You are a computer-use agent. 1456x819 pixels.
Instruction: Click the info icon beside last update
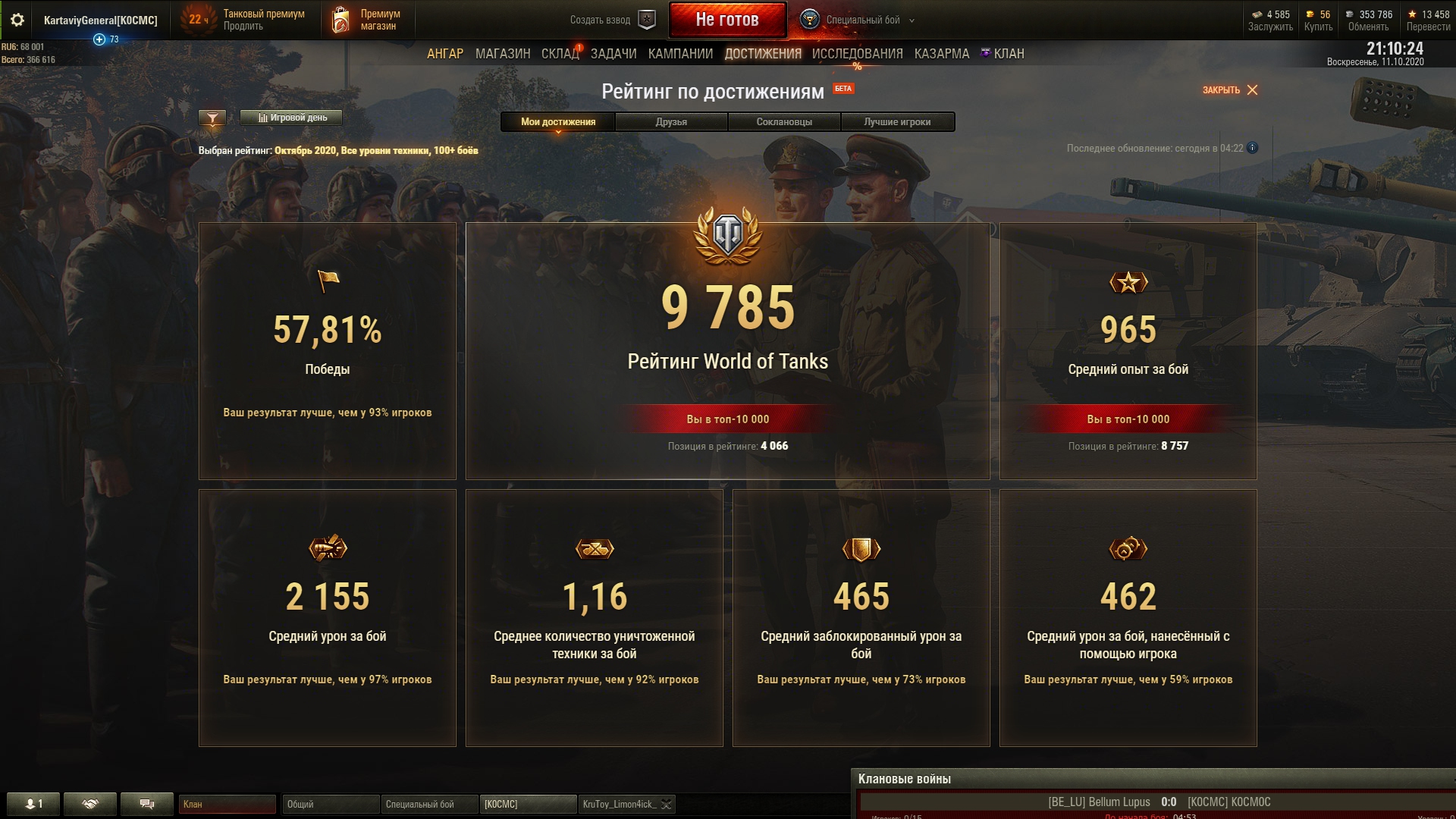(1253, 148)
